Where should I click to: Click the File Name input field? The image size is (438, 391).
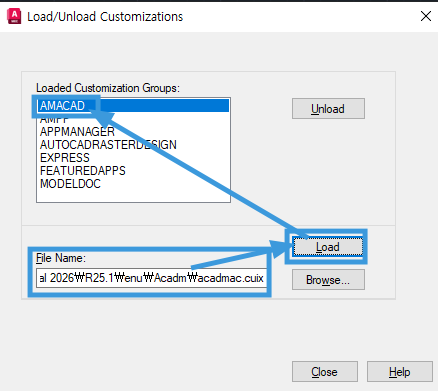152,278
